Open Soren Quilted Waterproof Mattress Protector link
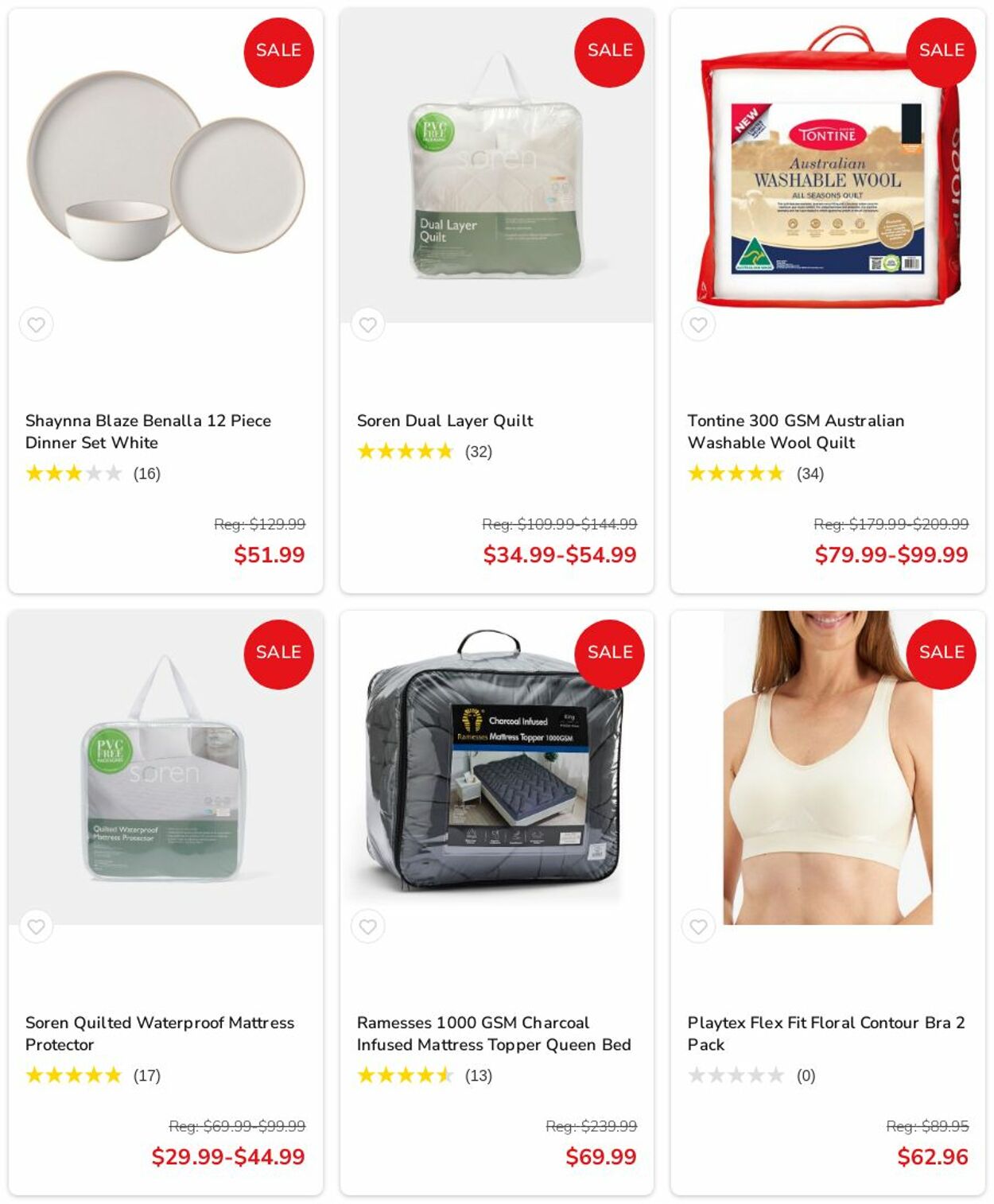This screenshot has width=994, height=1204. pos(160,1033)
